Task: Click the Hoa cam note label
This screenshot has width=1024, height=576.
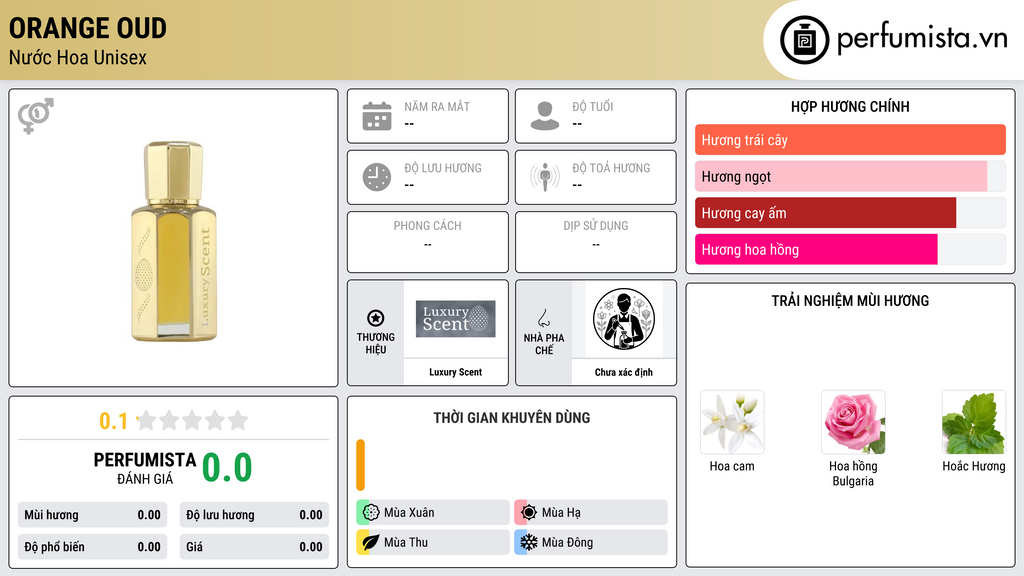Action: pyautogui.click(x=732, y=466)
